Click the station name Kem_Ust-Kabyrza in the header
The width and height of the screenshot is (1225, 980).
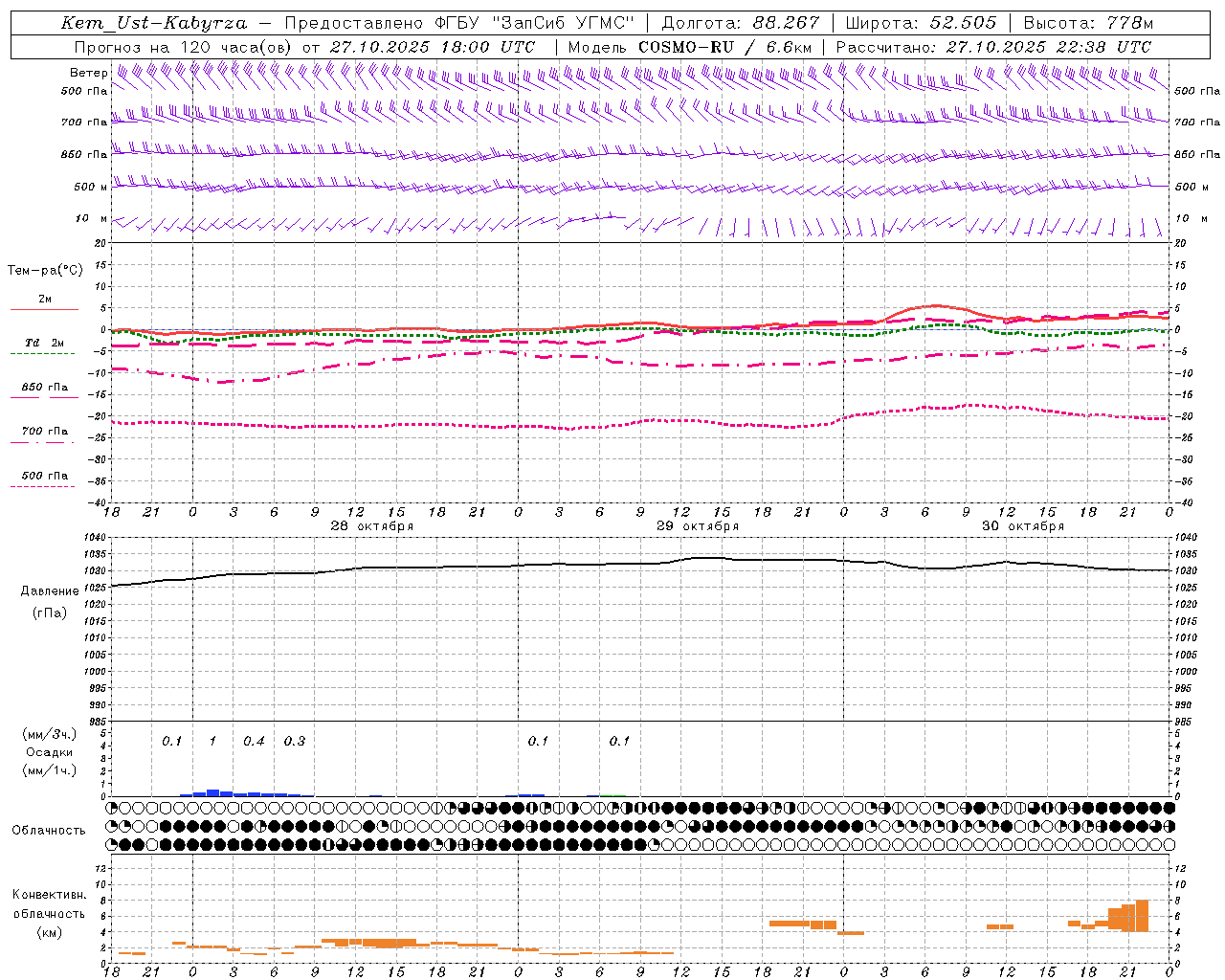pyautogui.click(x=153, y=23)
